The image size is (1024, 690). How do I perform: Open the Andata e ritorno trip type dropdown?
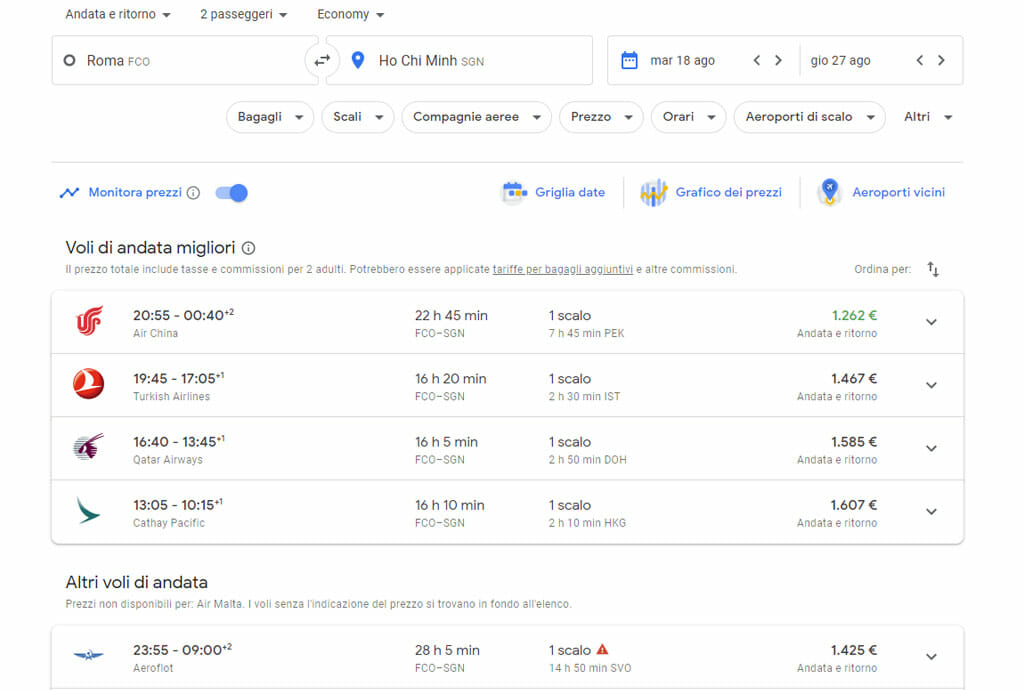click(x=118, y=14)
